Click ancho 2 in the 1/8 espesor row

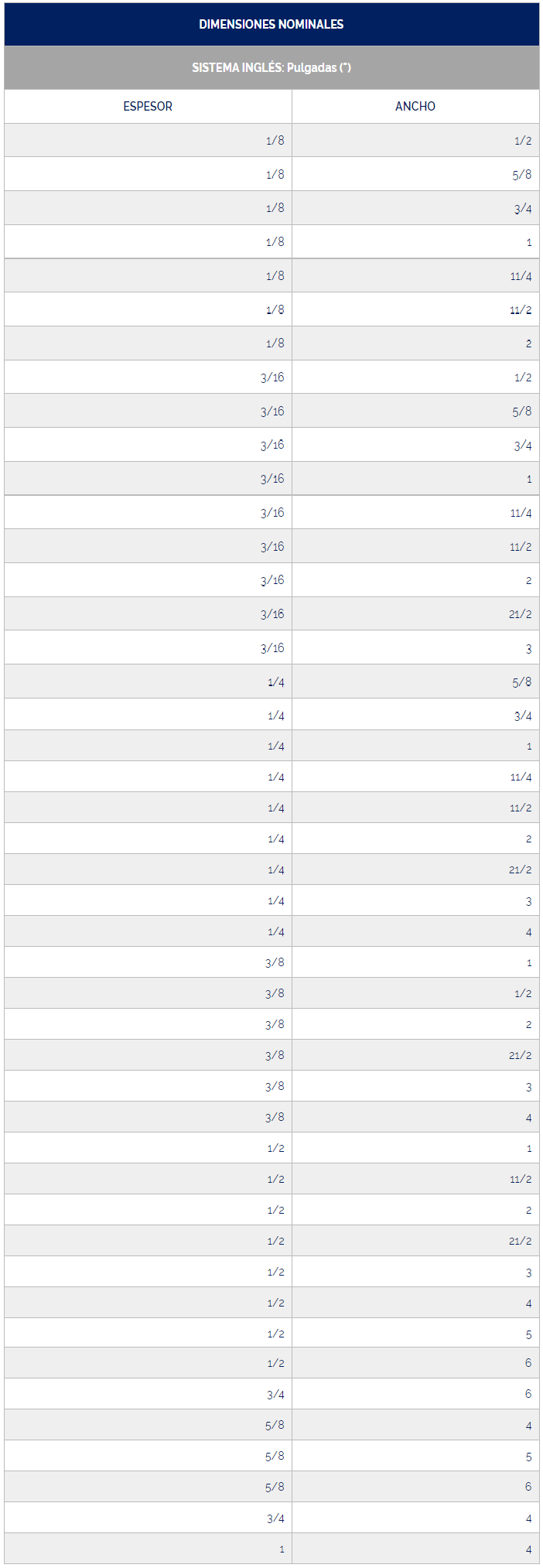[x=528, y=343]
